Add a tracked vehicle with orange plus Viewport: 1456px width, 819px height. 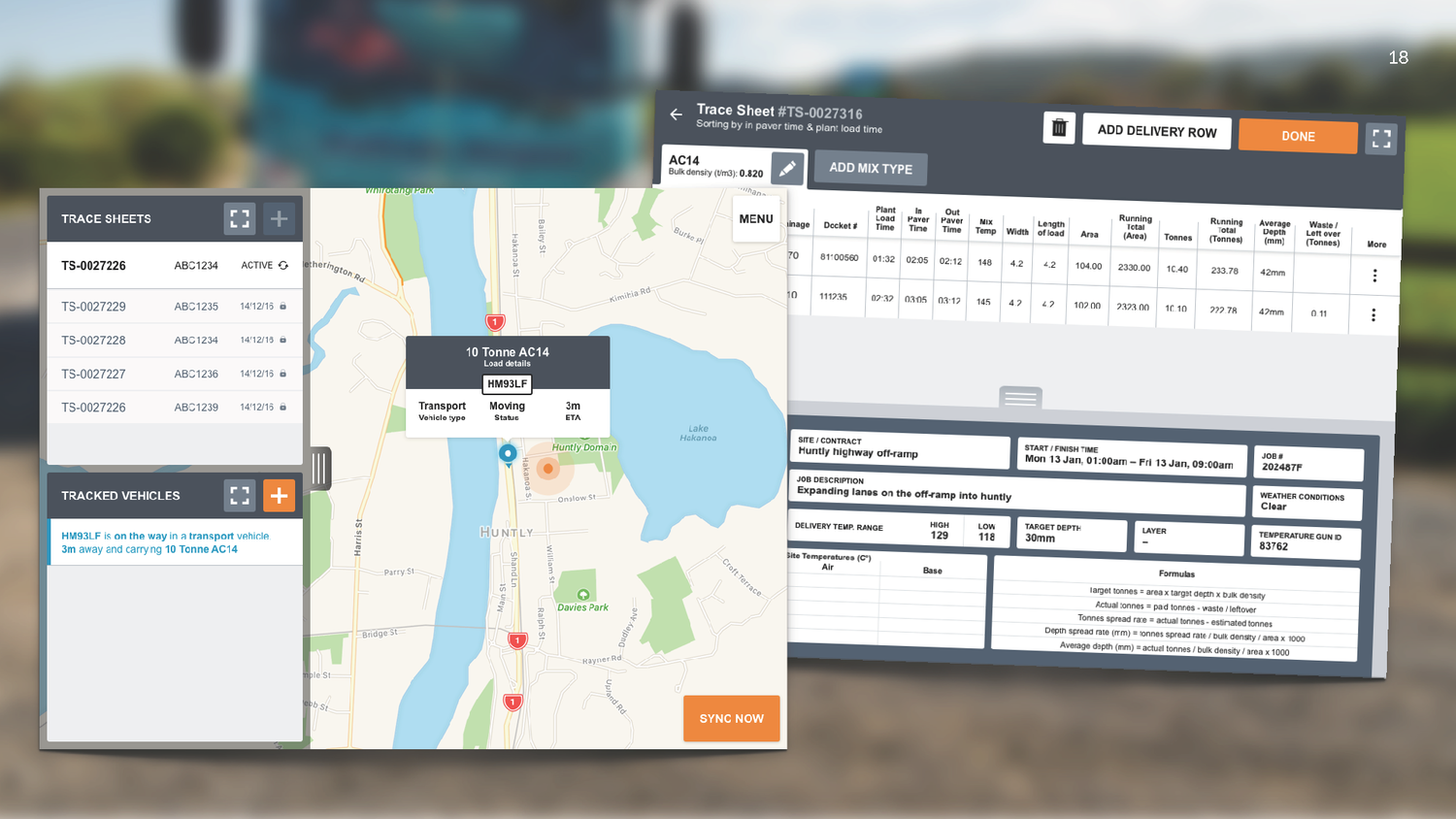[x=279, y=495]
